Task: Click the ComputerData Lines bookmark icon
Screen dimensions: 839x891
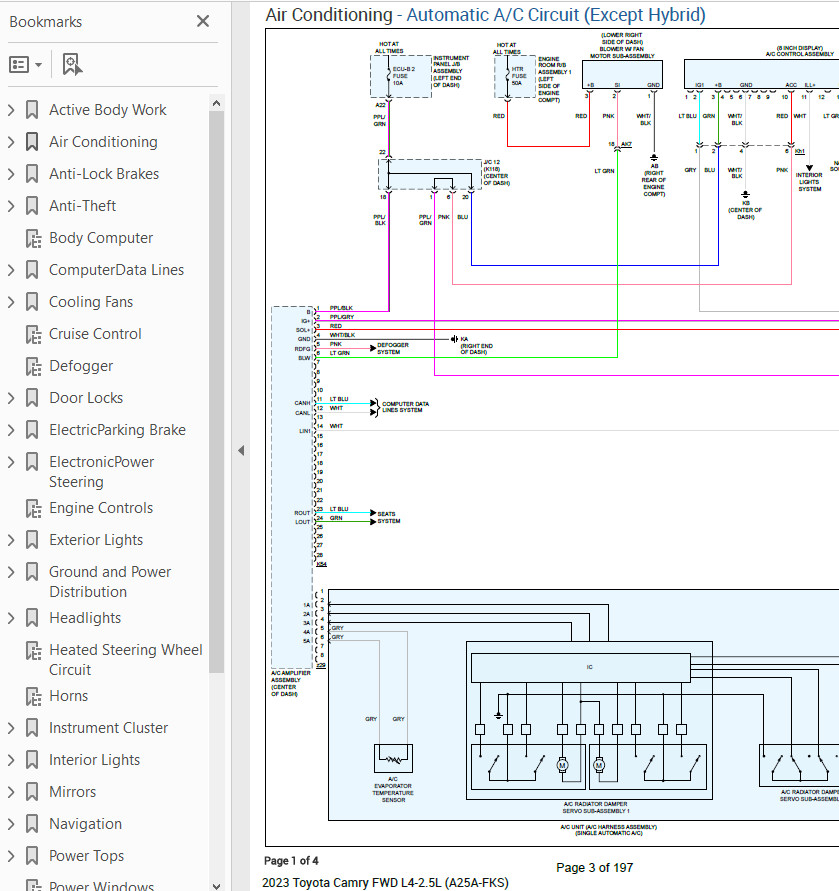Action: point(32,270)
